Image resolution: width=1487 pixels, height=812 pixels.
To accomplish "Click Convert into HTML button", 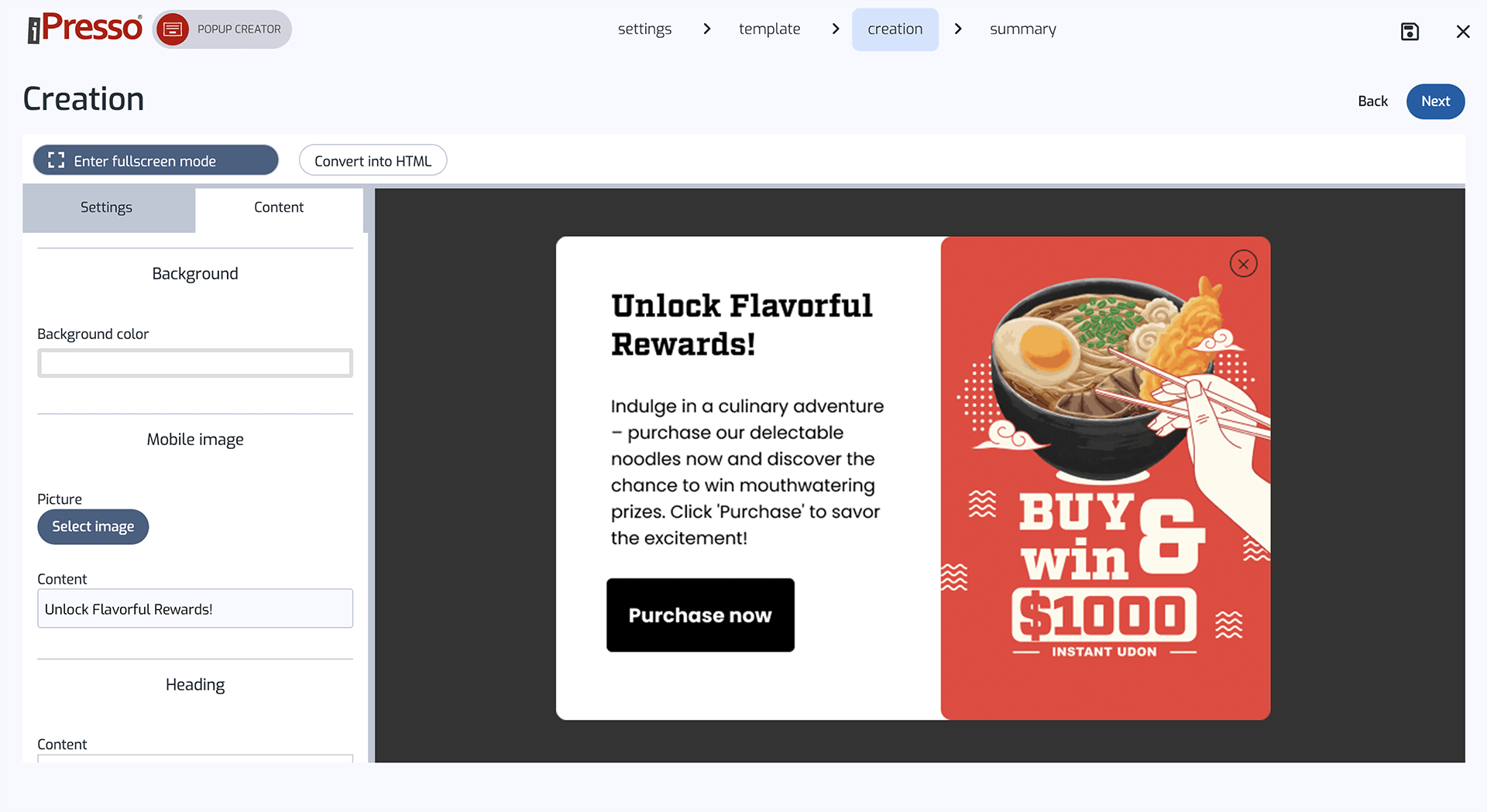I will 373,160.
